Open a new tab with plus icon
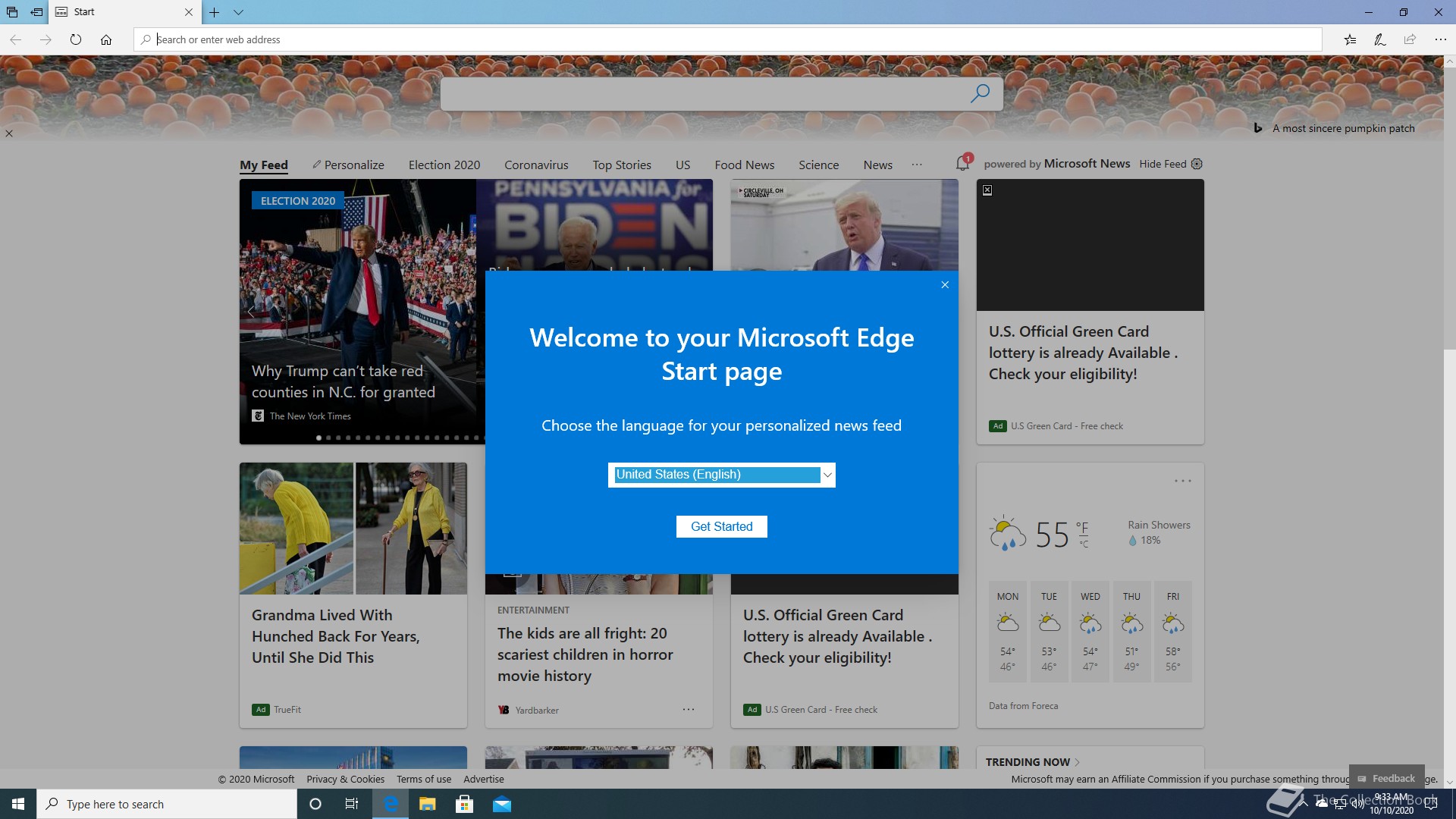The width and height of the screenshot is (1456, 819). (x=215, y=12)
